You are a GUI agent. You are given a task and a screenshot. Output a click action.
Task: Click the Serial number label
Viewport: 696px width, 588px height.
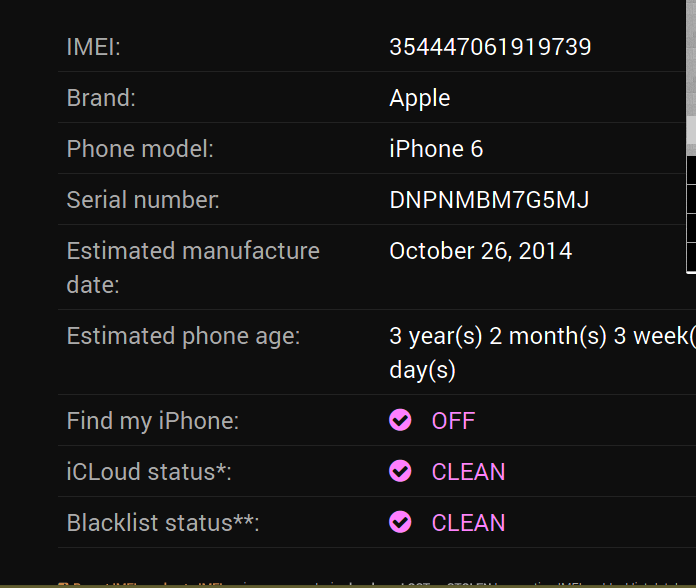(x=143, y=200)
